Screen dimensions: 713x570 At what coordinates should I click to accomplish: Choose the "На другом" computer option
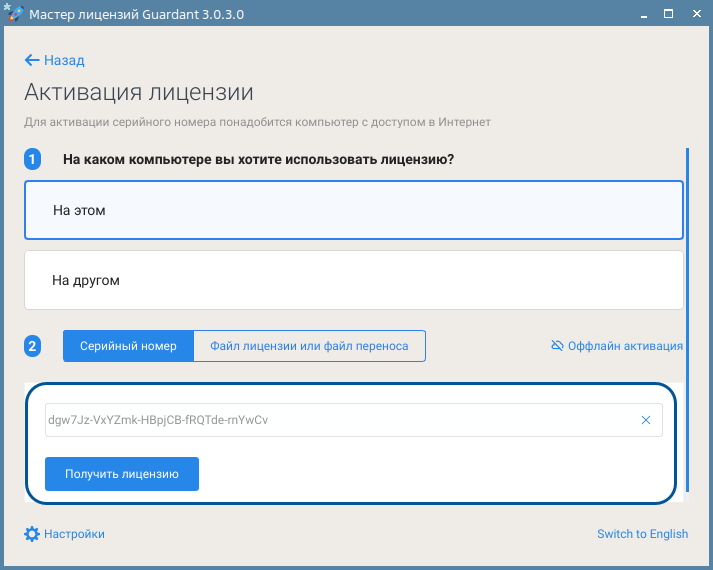pos(353,280)
